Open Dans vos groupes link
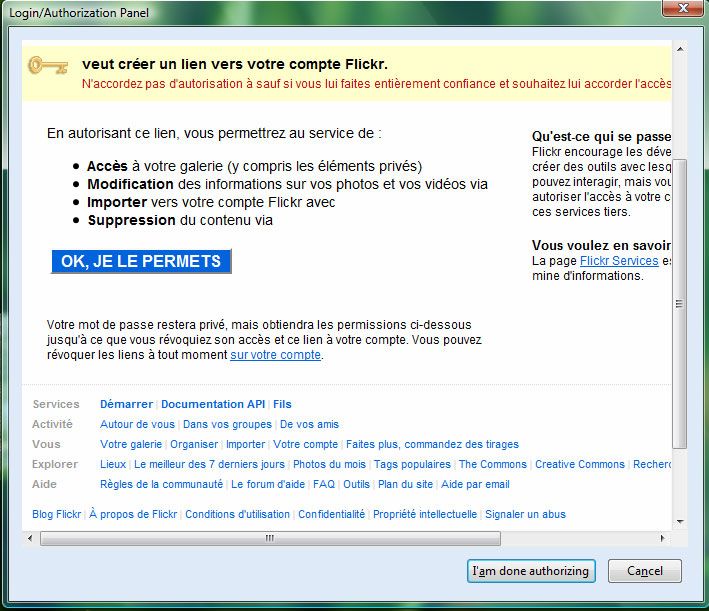Image resolution: width=709 pixels, height=611 pixels. coord(227,424)
